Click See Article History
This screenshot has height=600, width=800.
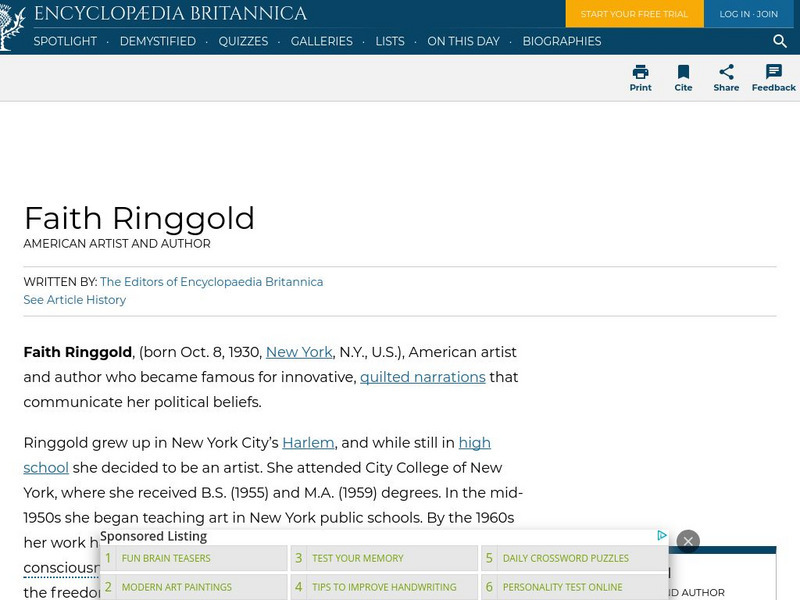click(74, 299)
